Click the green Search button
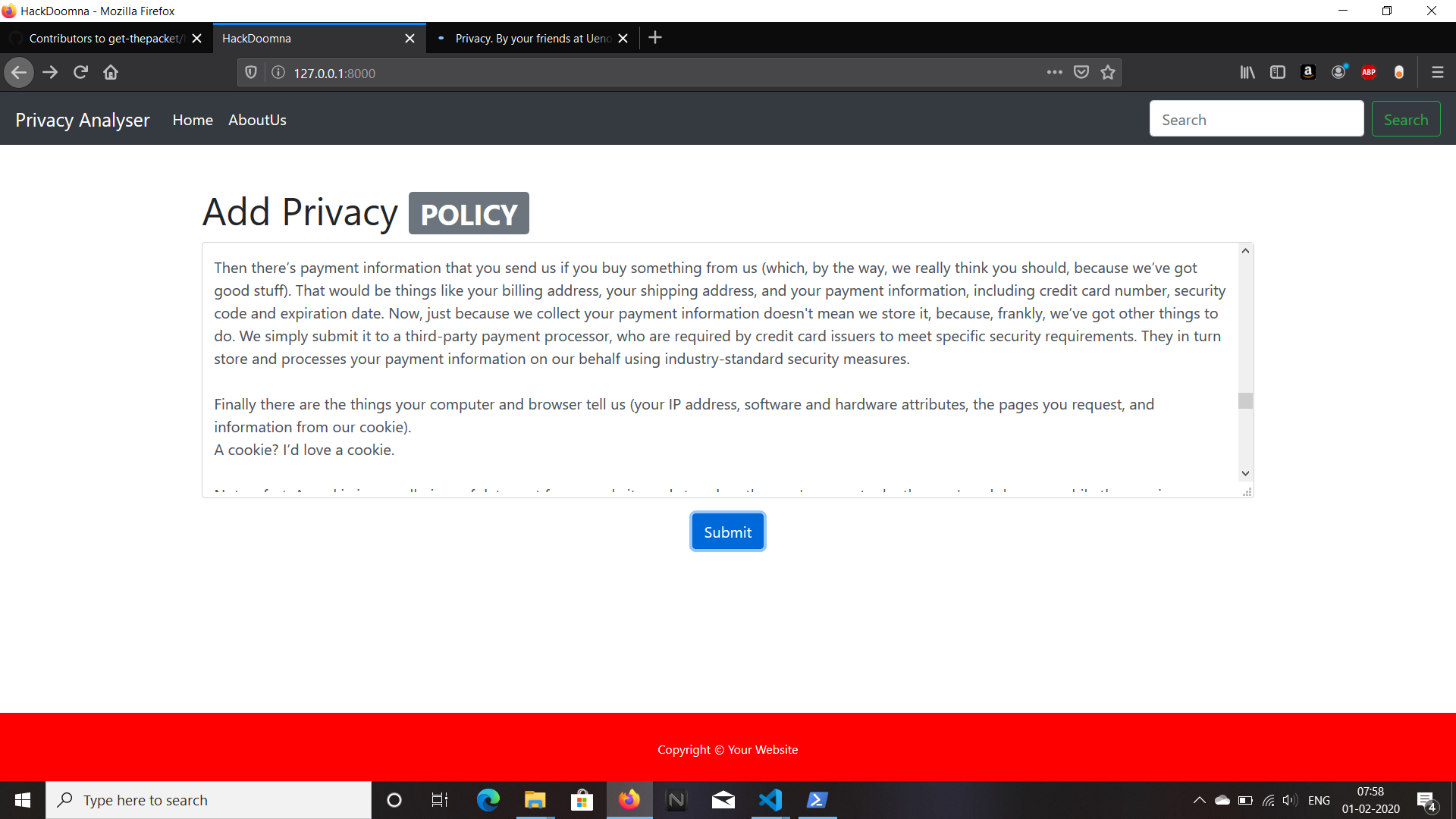1456x819 pixels. click(1405, 120)
